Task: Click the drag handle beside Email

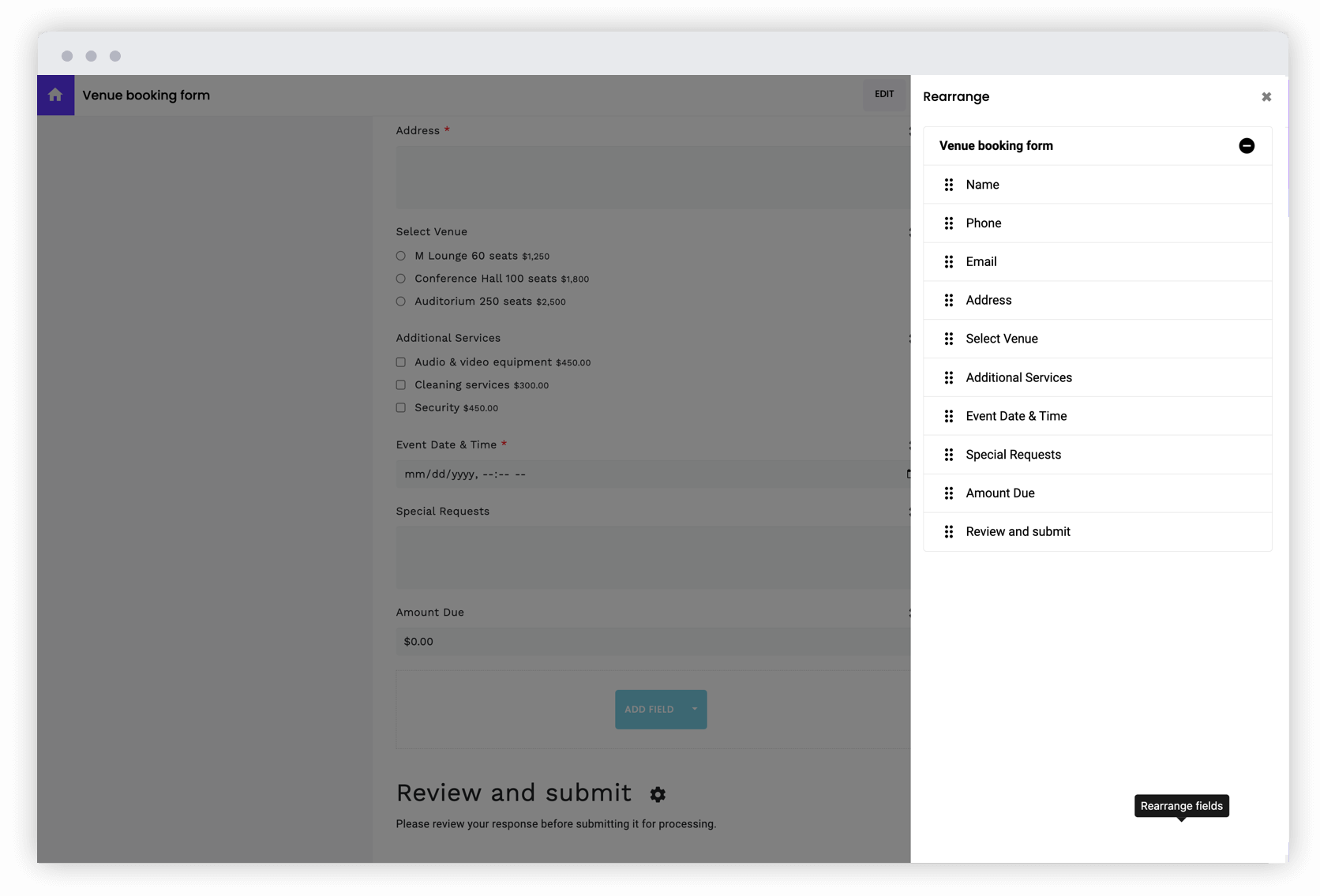Action: (948, 261)
